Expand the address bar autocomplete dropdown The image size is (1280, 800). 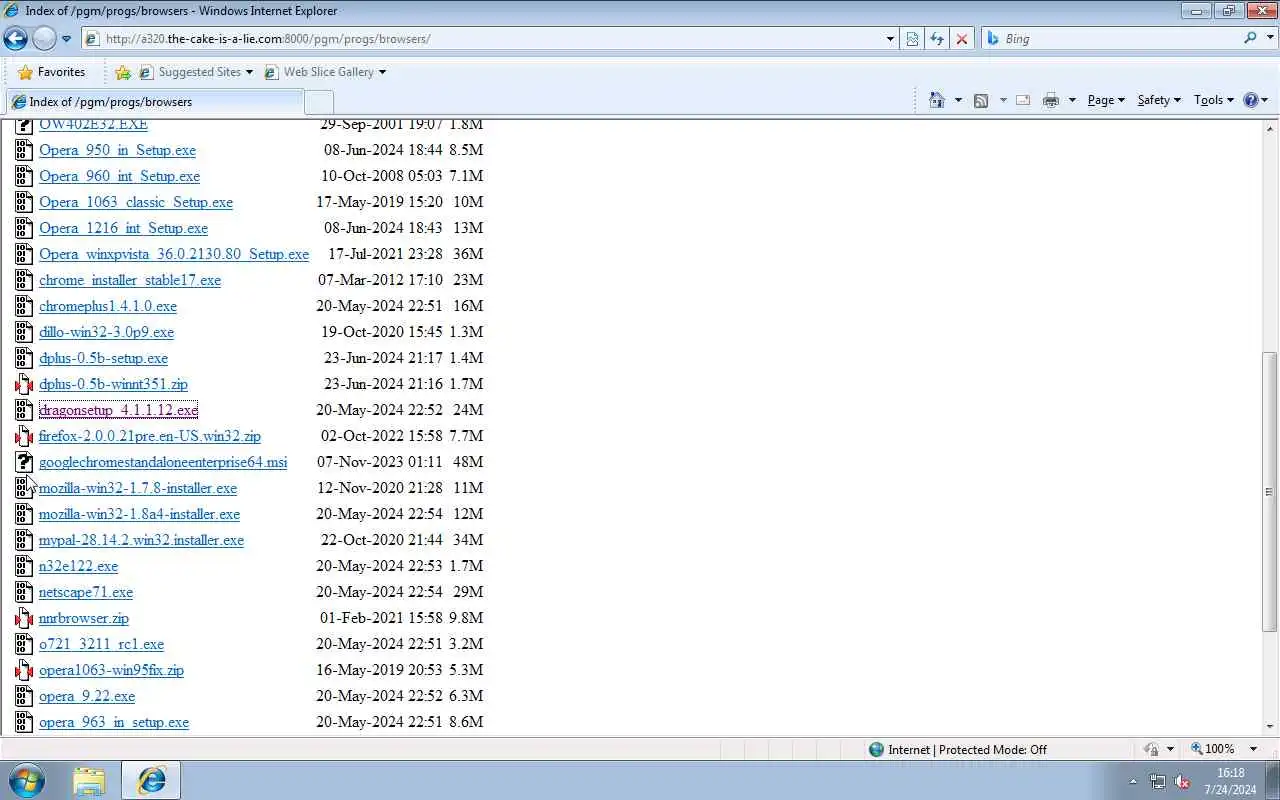[890, 39]
